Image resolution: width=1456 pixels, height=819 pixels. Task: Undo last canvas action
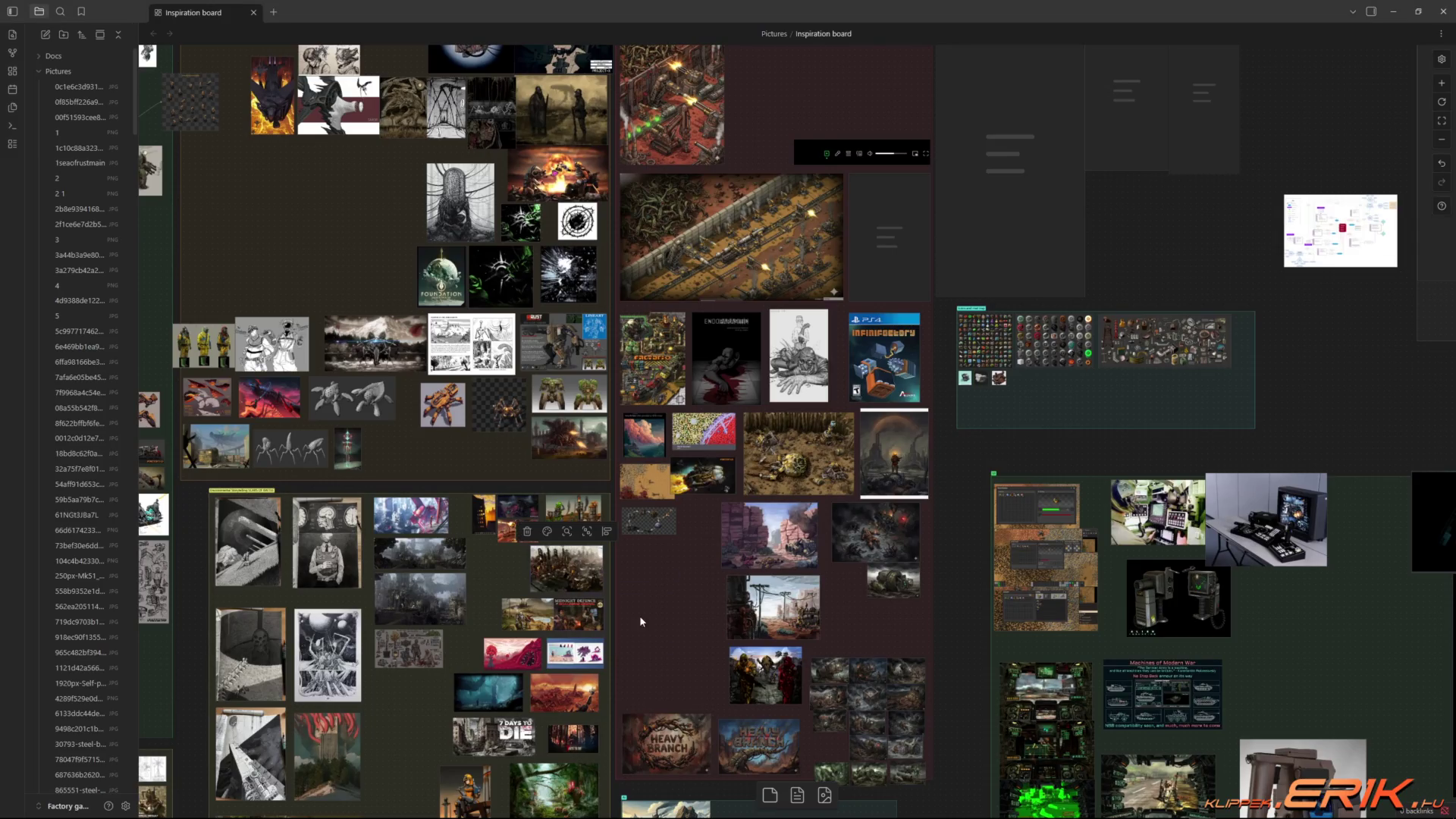[x=1442, y=164]
